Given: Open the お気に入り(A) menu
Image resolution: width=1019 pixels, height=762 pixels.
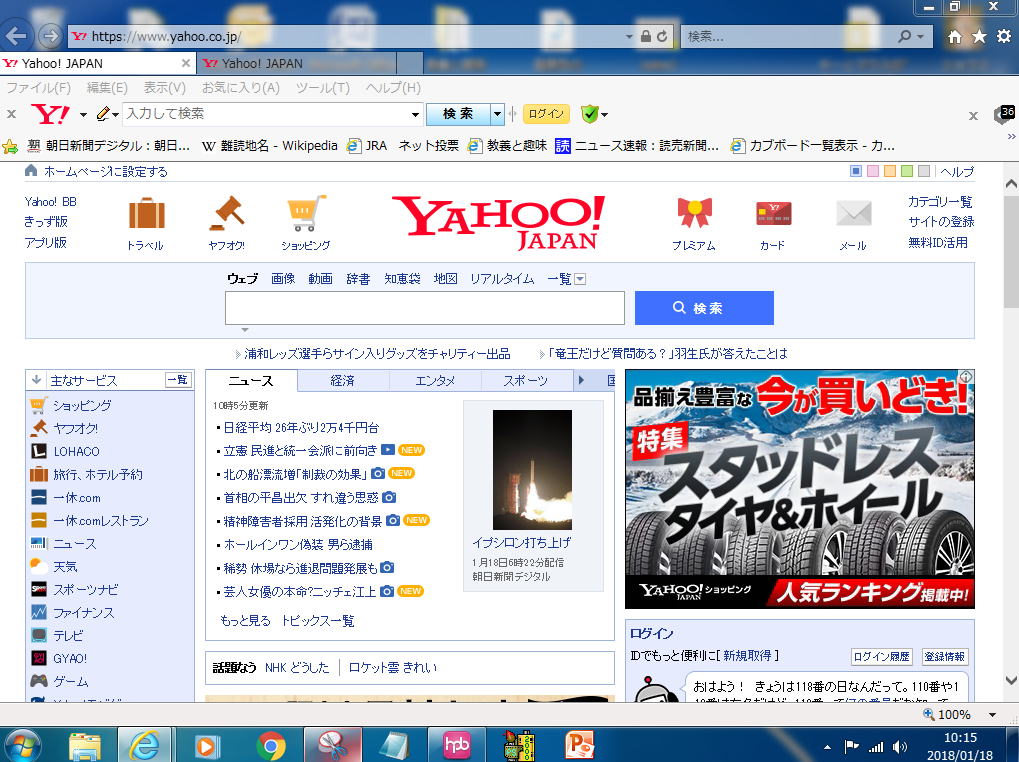Looking at the screenshot, I should (x=240, y=88).
